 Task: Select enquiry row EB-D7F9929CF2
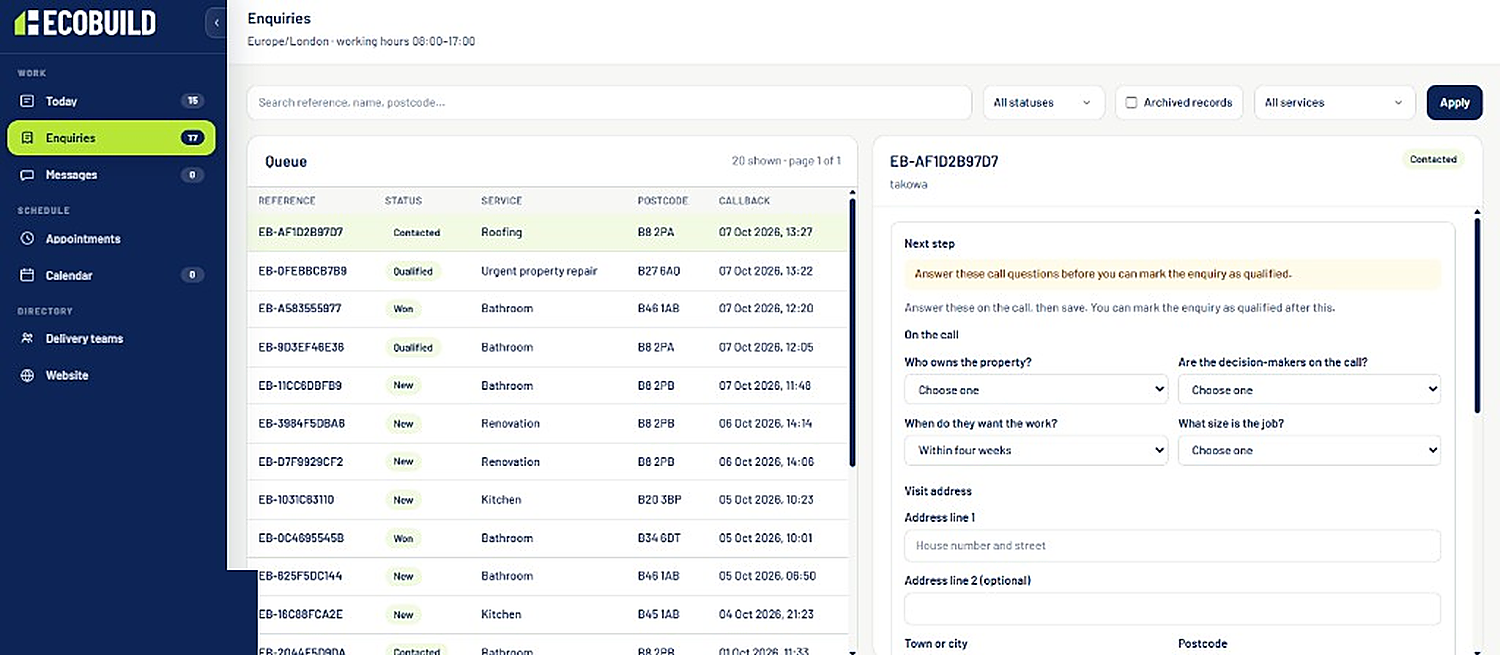pos(547,461)
